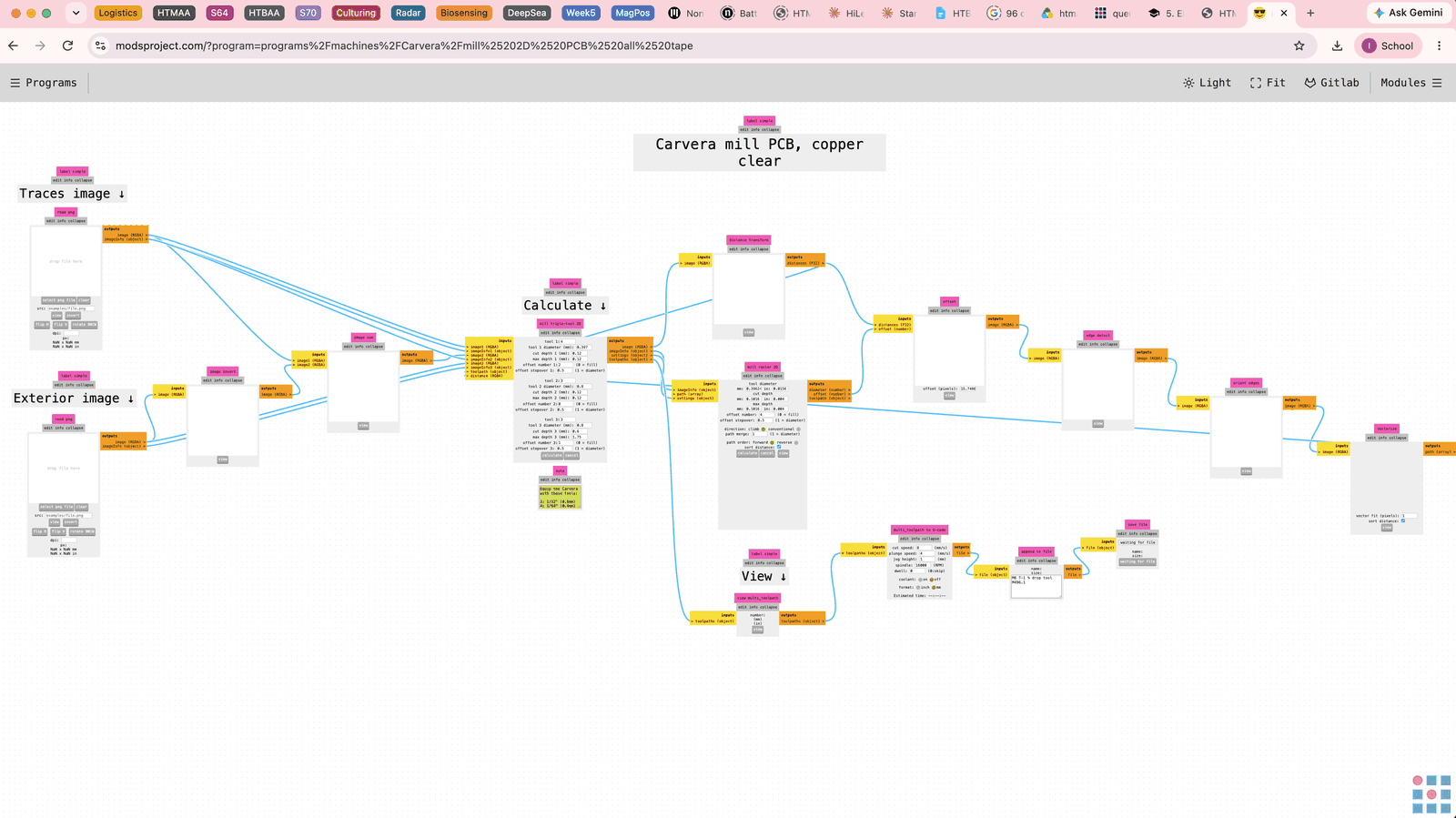This screenshot has height=818, width=1456.
Task: Set coolant off in G-code module
Action: [x=932, y=580]
